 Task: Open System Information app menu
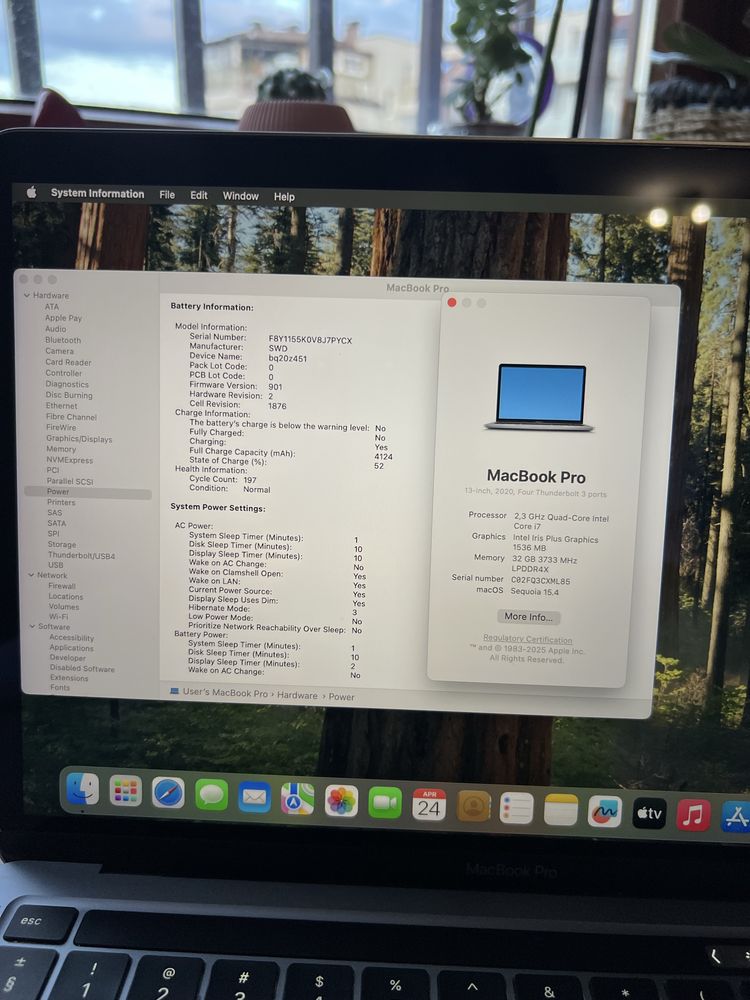(x=98, y=193)
